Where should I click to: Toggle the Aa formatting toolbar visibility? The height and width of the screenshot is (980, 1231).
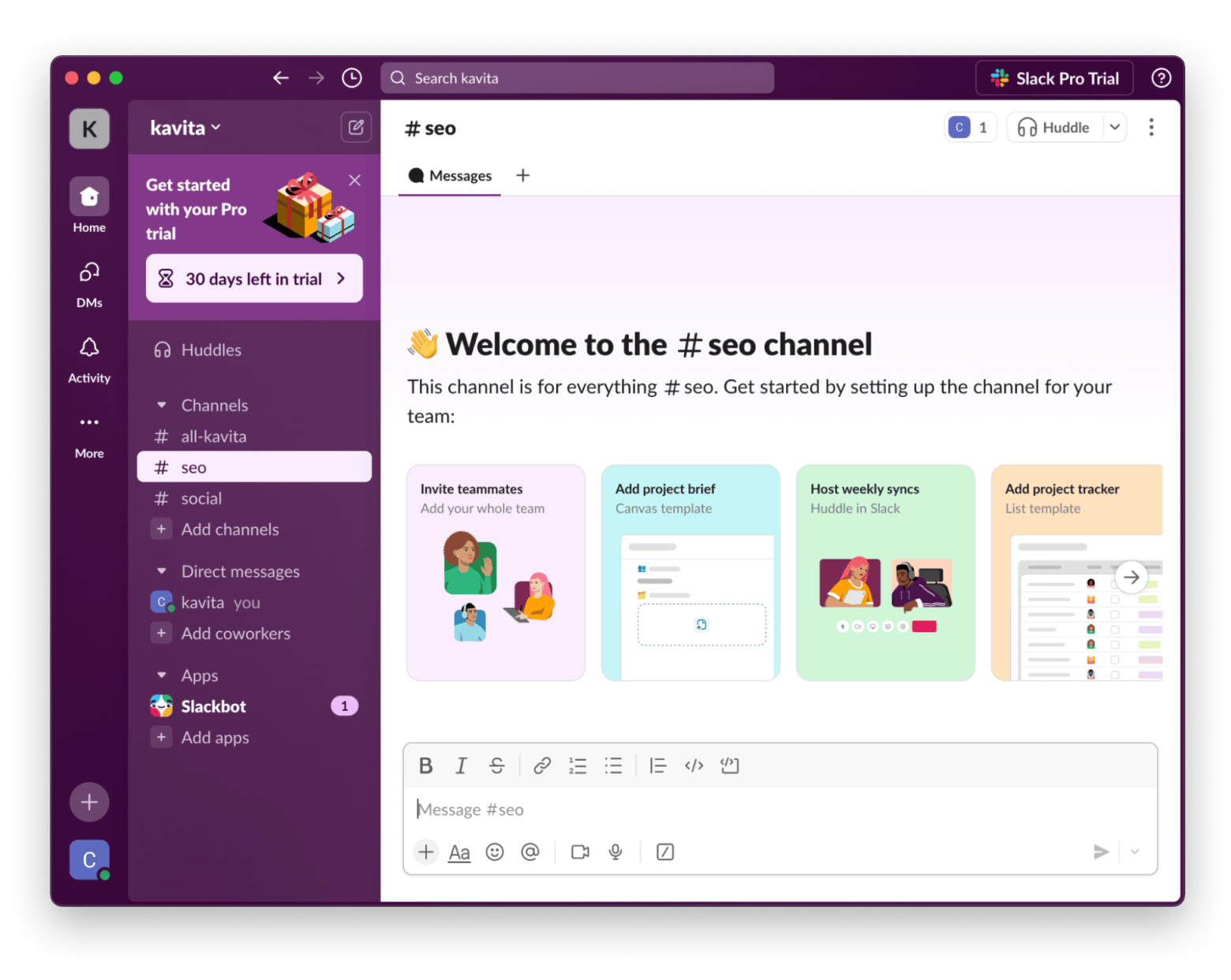tap(459, 852)
